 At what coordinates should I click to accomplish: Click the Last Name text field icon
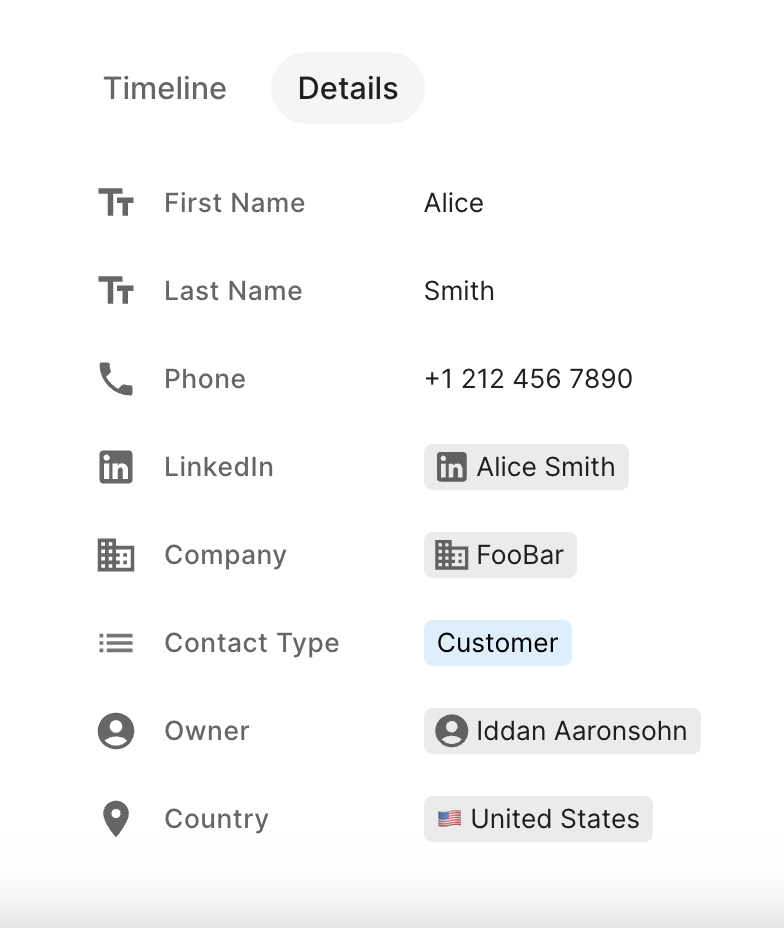pyautogui.click(x=114, y=291)
